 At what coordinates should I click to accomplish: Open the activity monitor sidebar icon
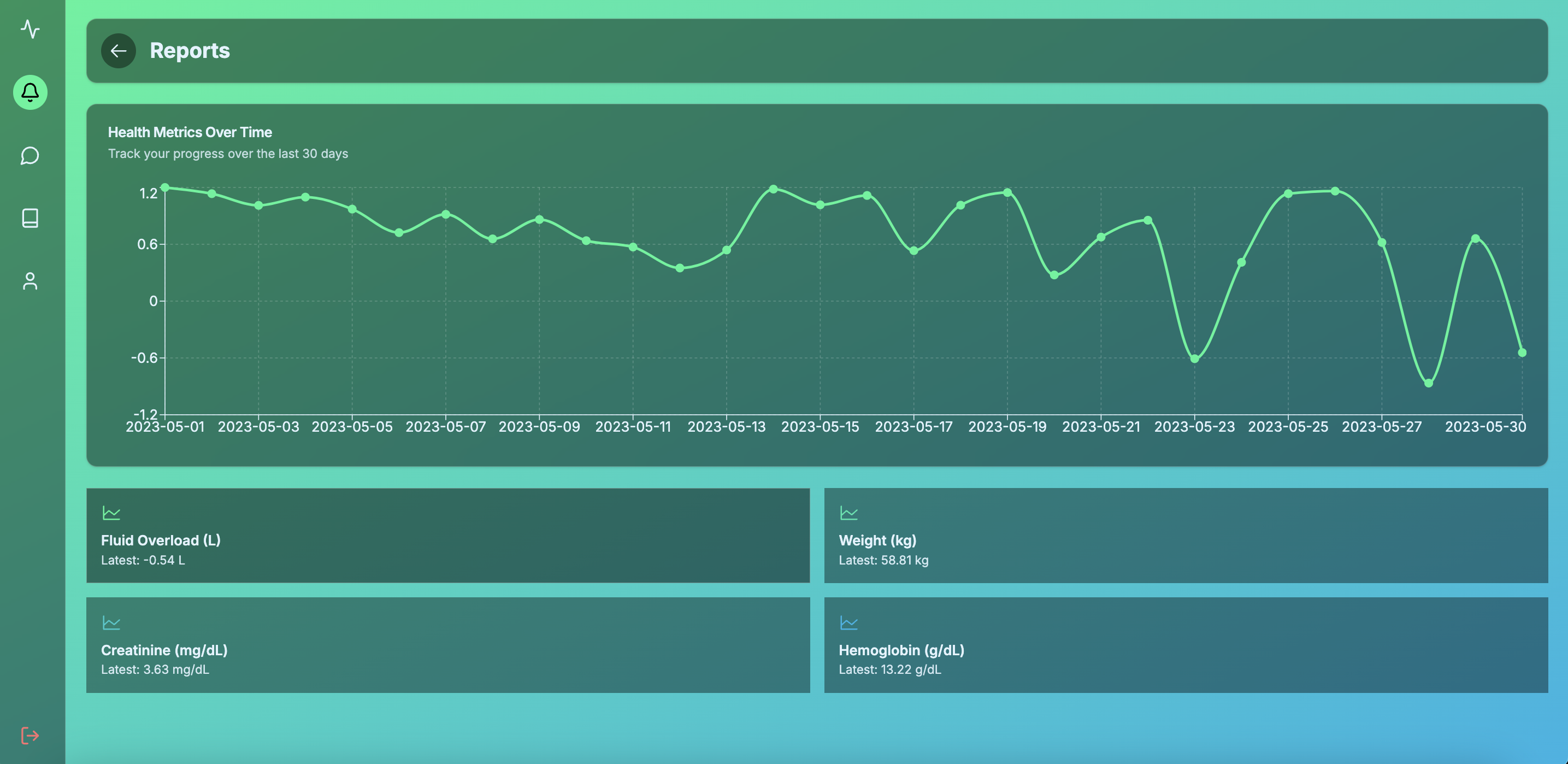coord(31,30)
